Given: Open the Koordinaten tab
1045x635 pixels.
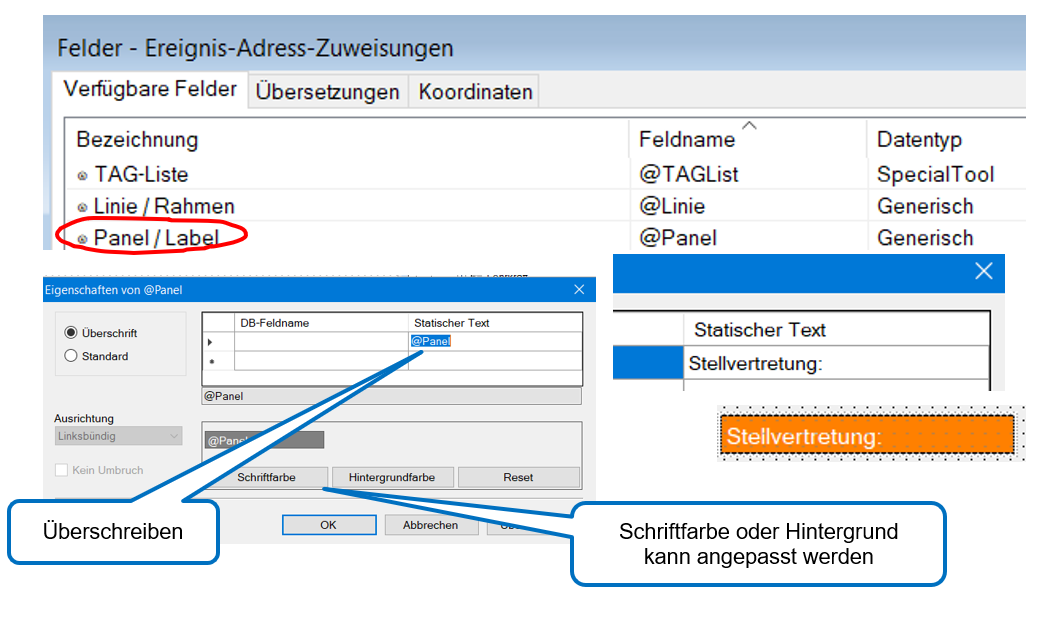Looking at the screenshot, I should 475,91.
